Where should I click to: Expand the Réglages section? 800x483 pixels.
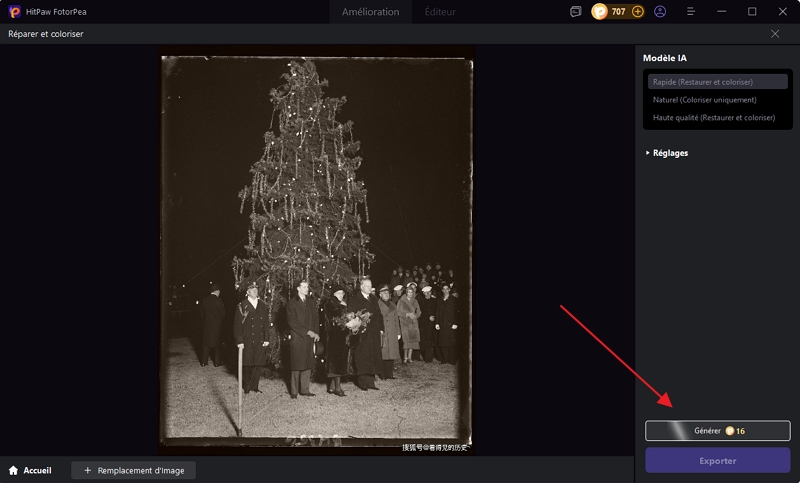pyautogui.click(x=667, y=153)
